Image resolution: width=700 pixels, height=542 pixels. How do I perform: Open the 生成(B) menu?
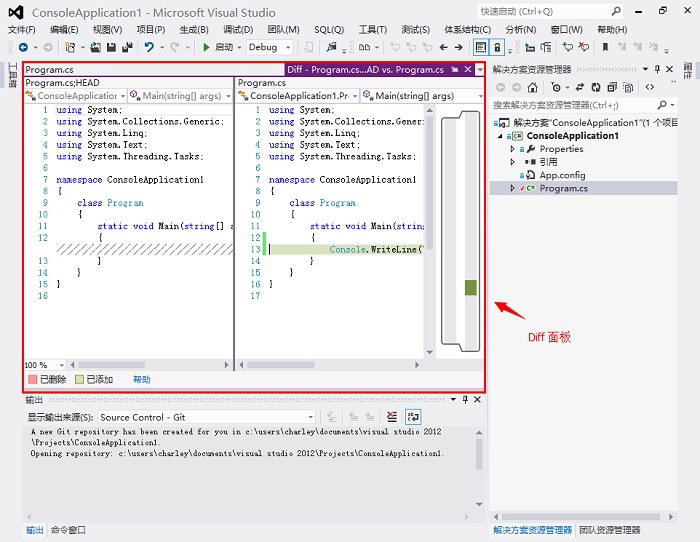tap(194, 29)
